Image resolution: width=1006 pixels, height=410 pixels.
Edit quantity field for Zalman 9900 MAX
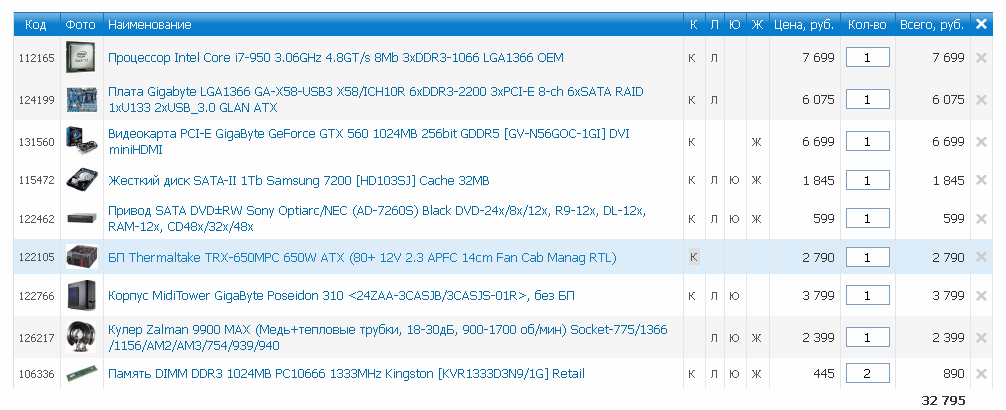click(867, 337)
